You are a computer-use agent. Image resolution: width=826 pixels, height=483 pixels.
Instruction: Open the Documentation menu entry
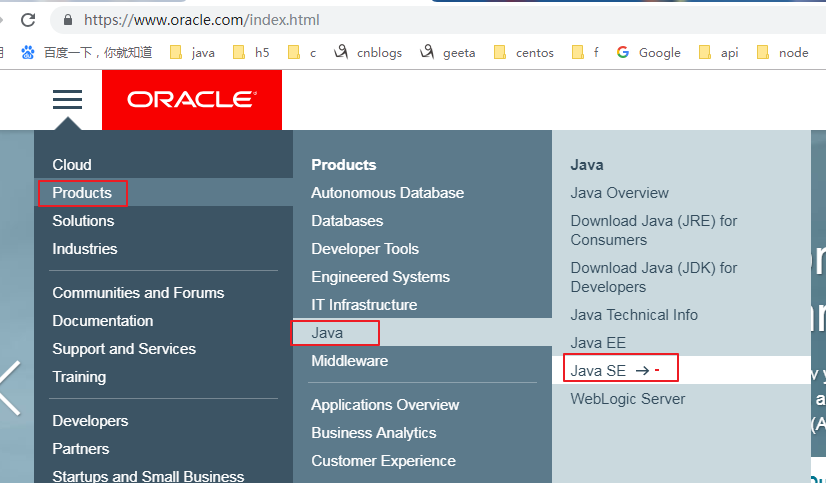tap(103, 320)
